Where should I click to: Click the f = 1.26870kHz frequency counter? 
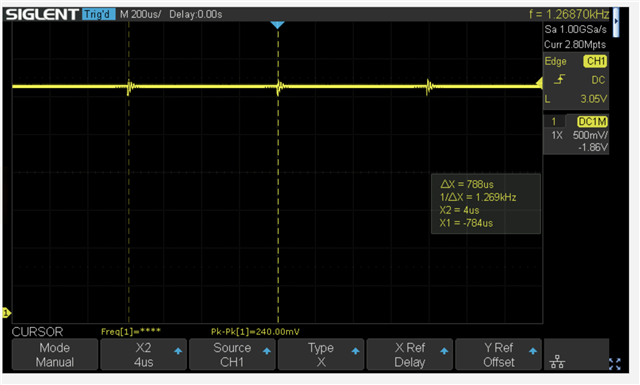(x=569, y=14)
